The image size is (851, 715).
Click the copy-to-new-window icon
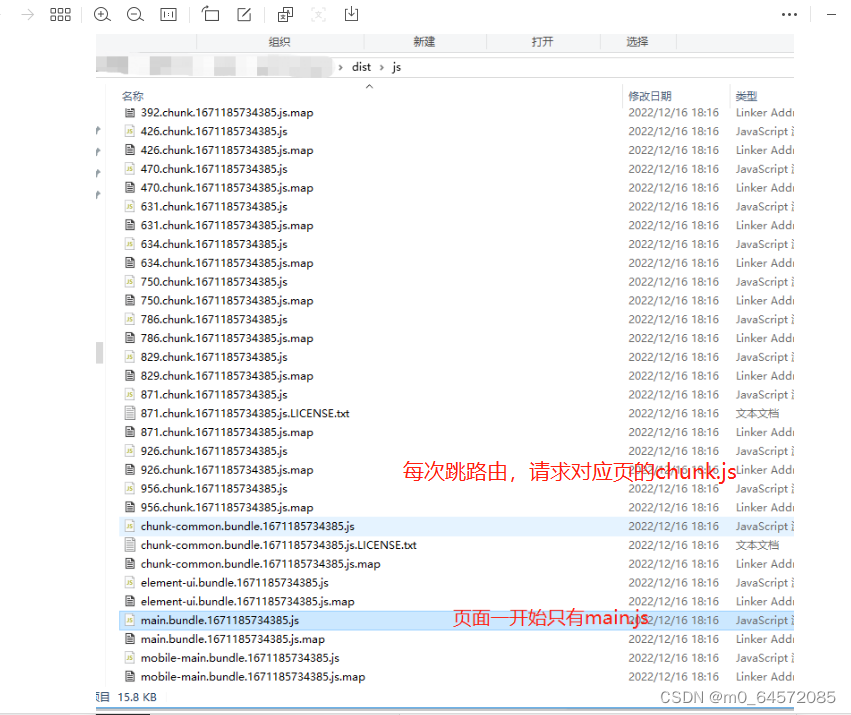(x=283, y=14)
